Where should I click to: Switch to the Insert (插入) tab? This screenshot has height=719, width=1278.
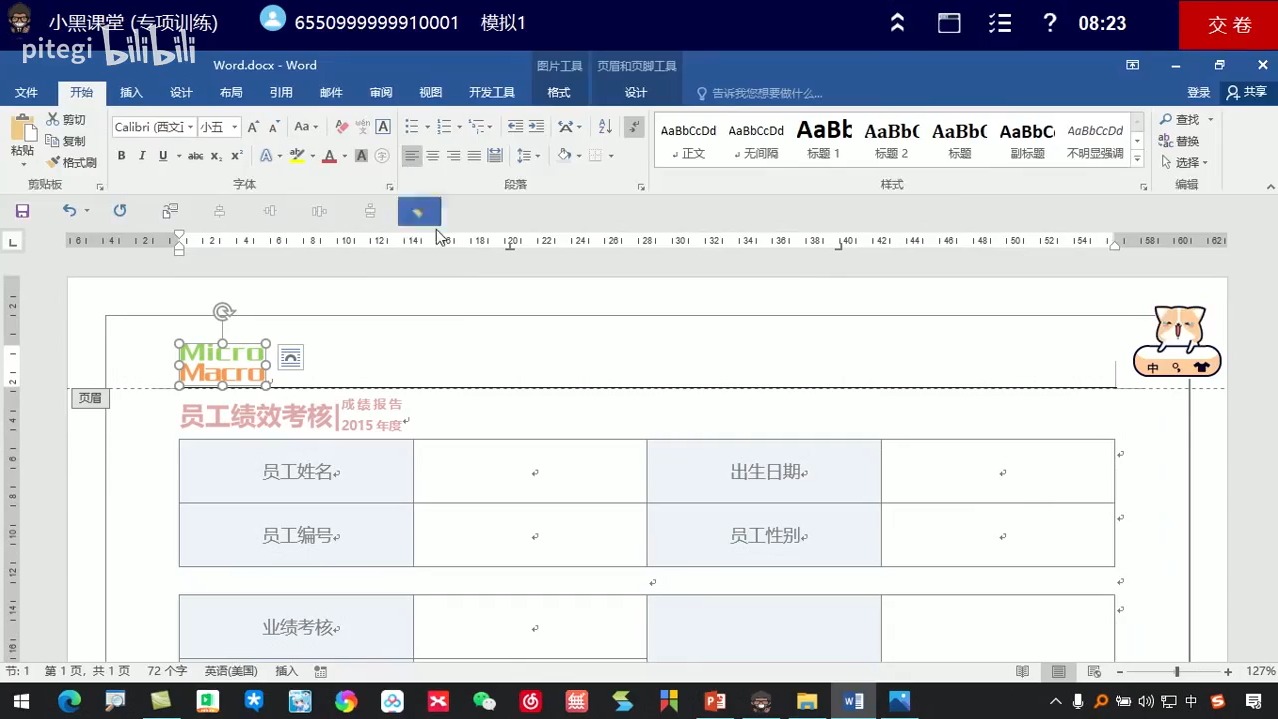pyautogui.click(x=131, y=92)
